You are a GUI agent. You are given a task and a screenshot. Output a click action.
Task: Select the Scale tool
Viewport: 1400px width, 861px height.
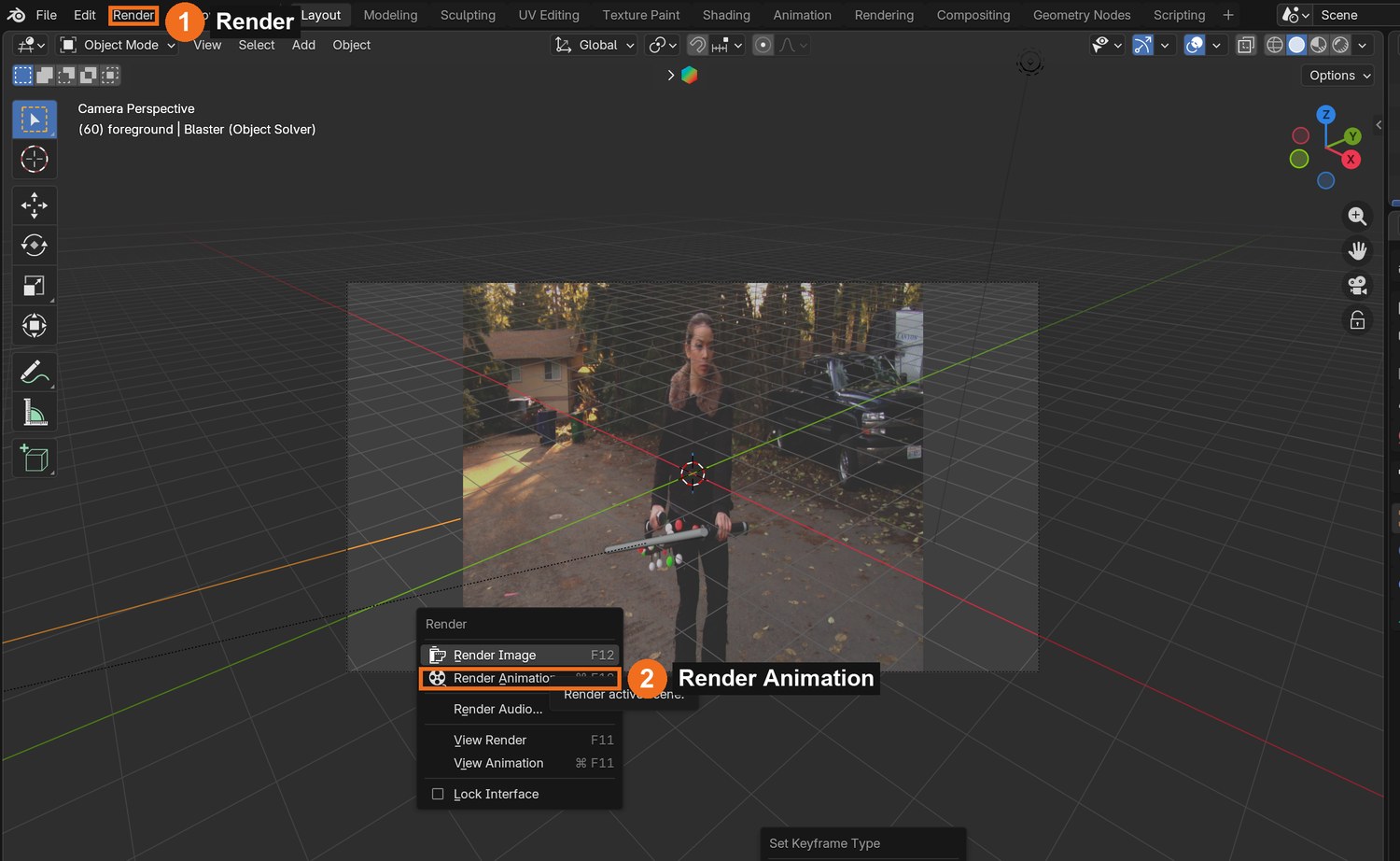(x=35, y=286)
